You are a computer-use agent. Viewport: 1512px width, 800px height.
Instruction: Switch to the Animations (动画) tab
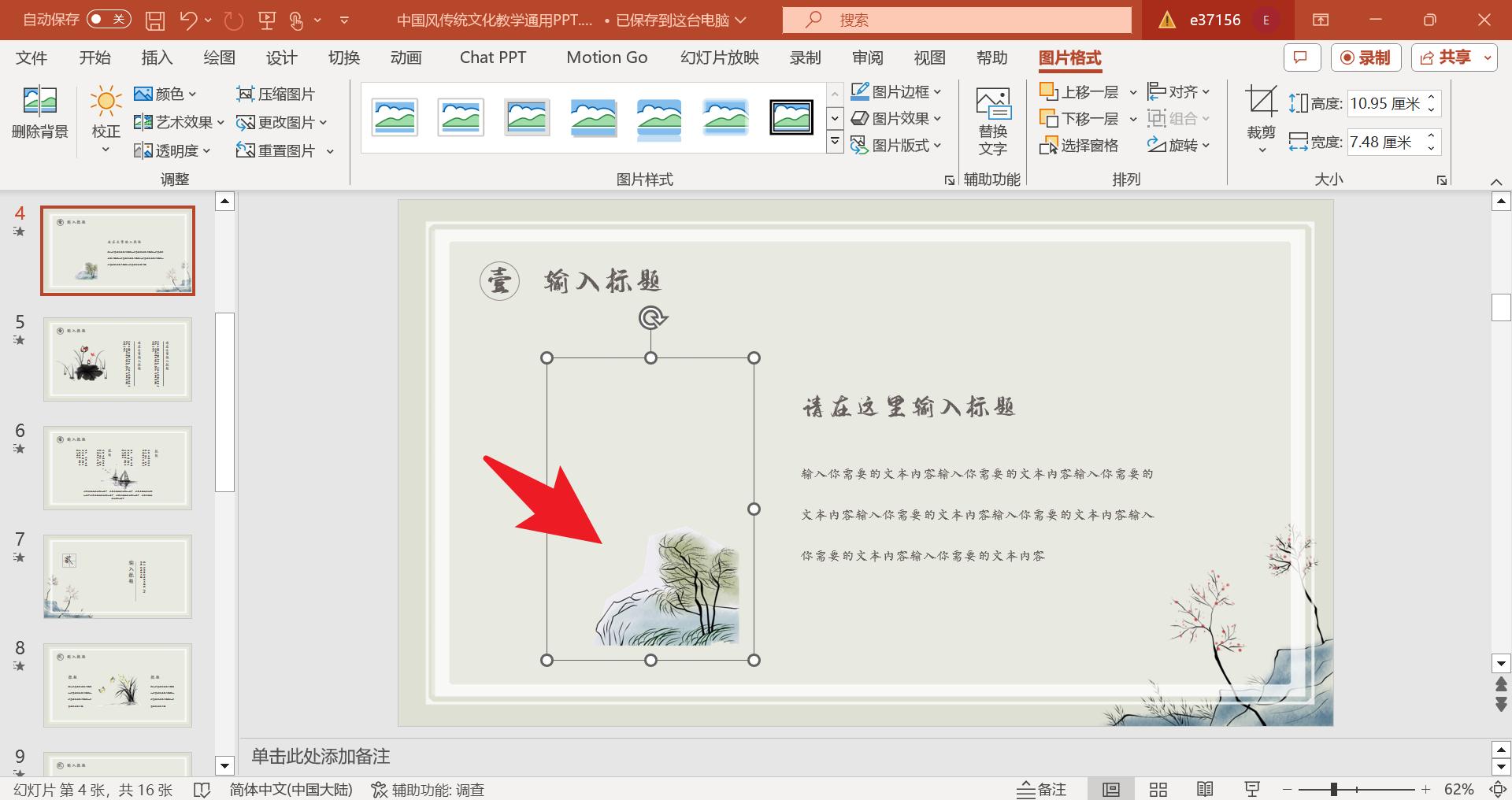406,57
